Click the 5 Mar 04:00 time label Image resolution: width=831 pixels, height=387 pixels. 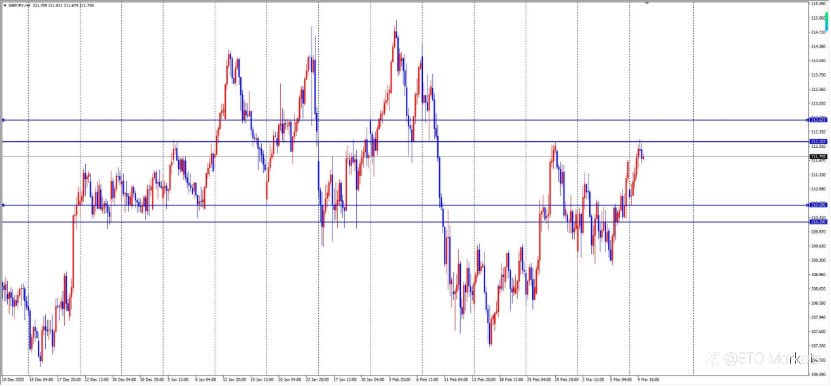click(621, 380)
